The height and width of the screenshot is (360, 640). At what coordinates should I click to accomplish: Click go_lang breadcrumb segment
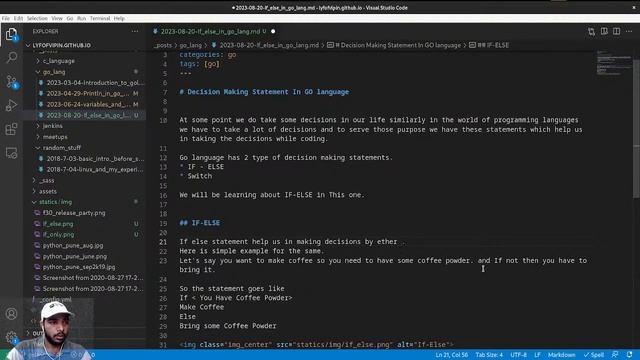coord(191,45)
